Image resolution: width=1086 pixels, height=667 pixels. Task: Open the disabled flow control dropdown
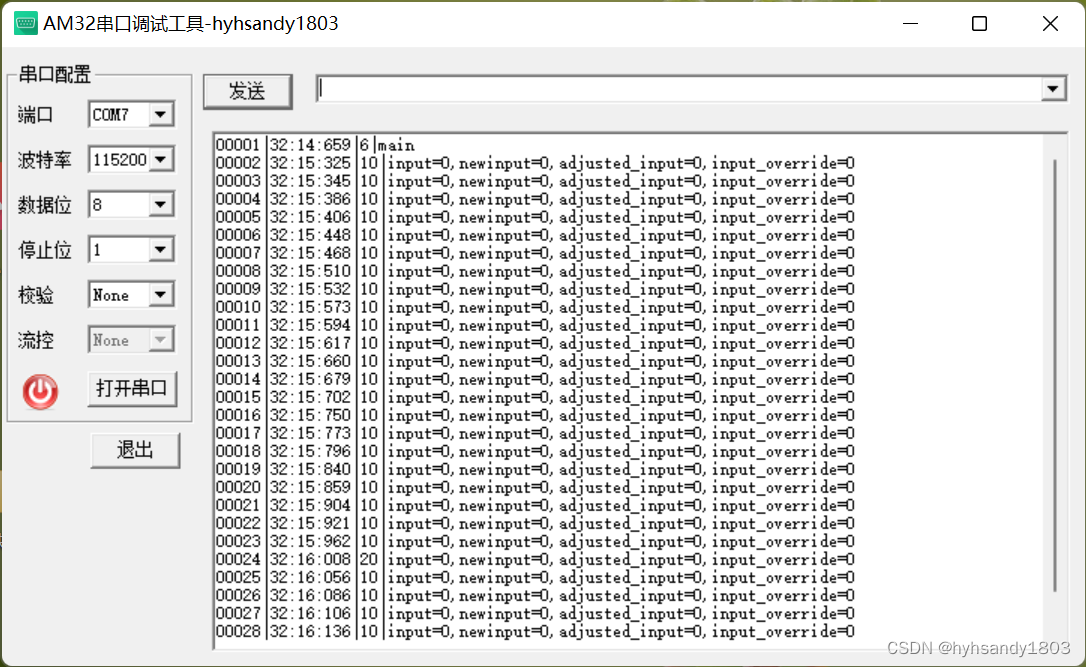[160, 340]
